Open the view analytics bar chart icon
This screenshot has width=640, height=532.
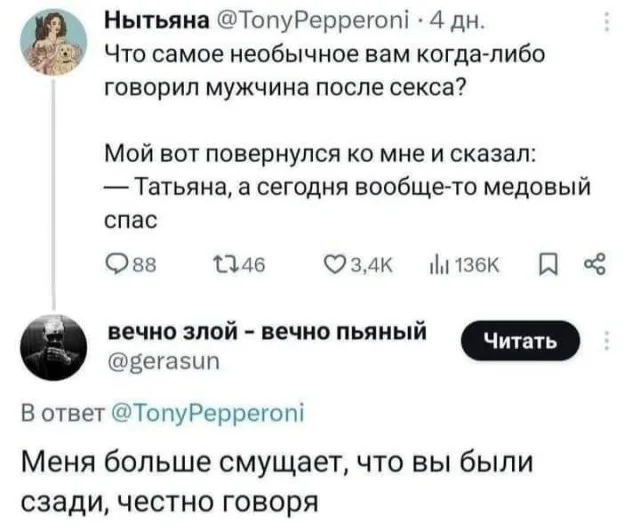pyautogui.click(x=435, y=265)
